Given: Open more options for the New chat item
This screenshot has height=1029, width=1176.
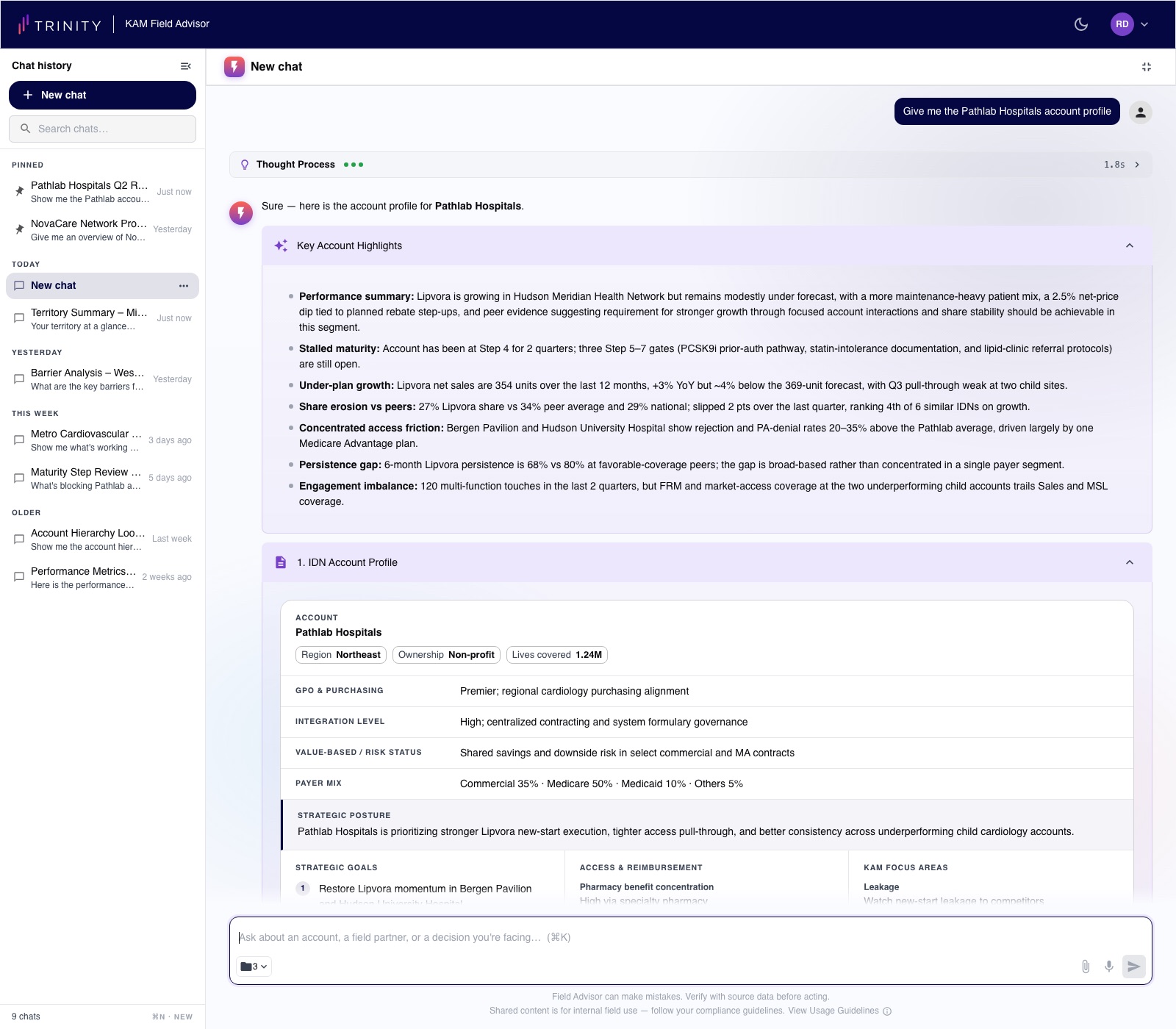Looking at the screenshot, I should pyautogui.click(x=184, y=286).
